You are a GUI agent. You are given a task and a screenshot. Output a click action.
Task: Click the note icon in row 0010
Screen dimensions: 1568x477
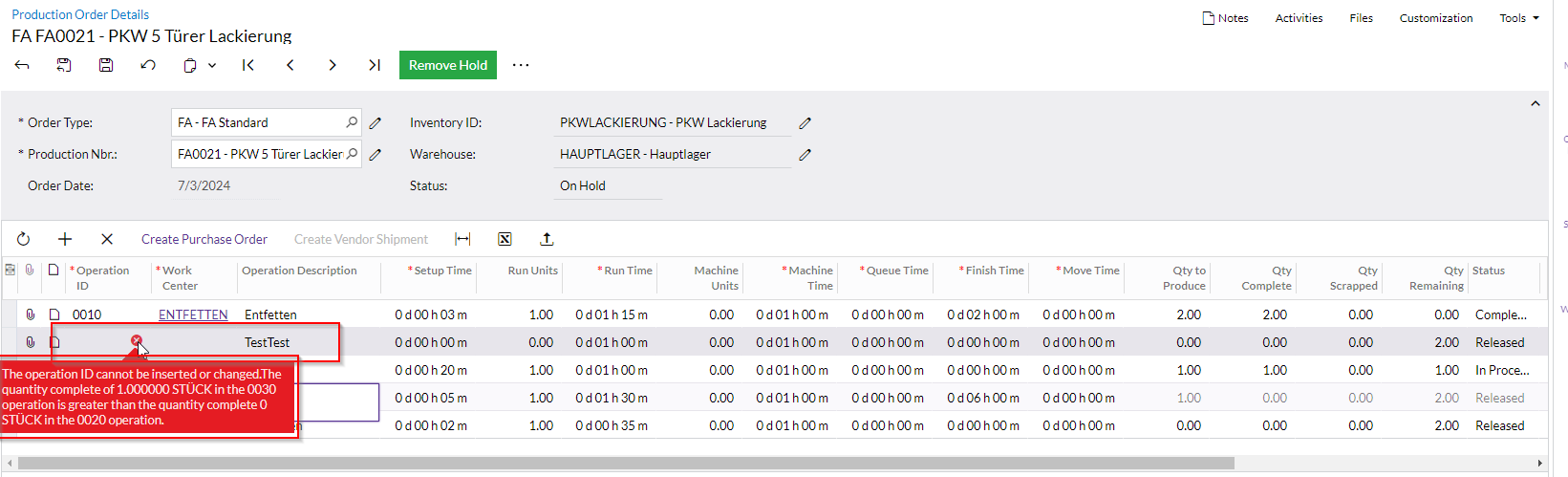point(54,314)
